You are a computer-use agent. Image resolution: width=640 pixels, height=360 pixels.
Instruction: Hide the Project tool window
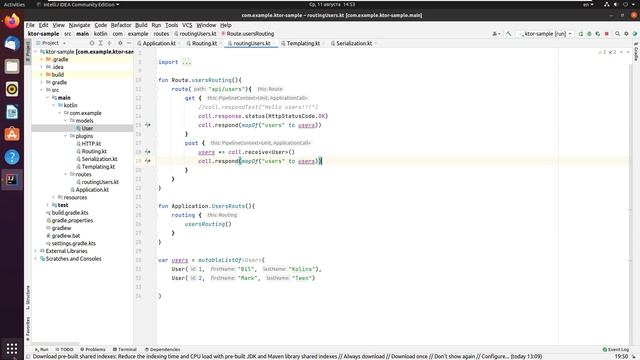[x=129, y=43]
